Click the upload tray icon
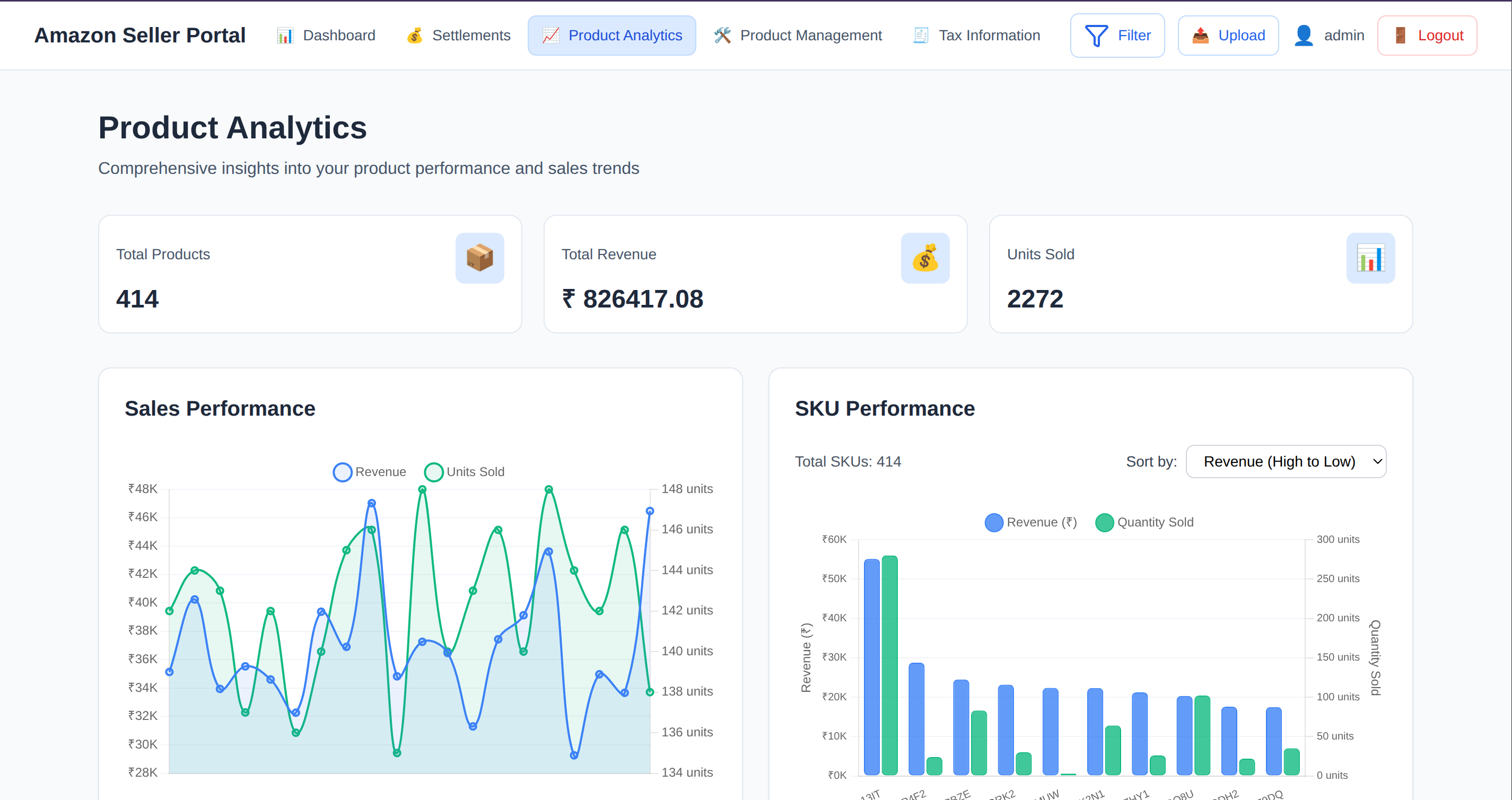 click(x=1200, y=35)
